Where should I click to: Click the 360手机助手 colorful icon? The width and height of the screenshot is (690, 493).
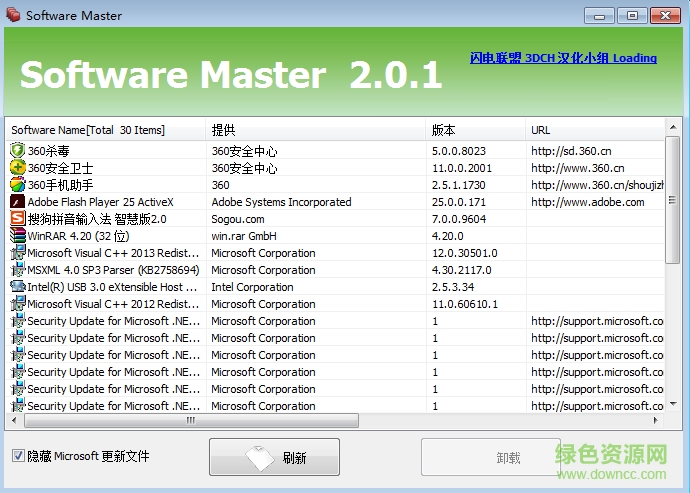tap(18, 185)
